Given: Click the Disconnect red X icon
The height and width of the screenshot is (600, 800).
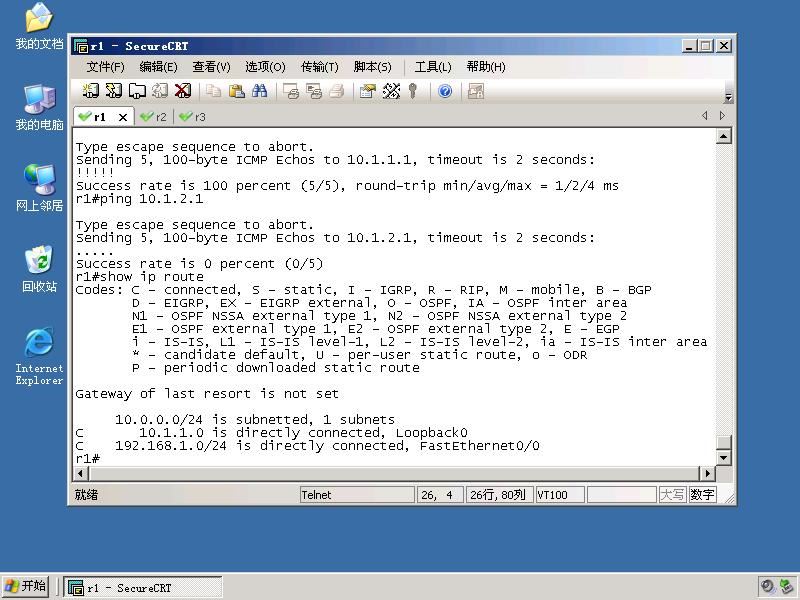Looking at the screenshot, I should tap(183, 91).
